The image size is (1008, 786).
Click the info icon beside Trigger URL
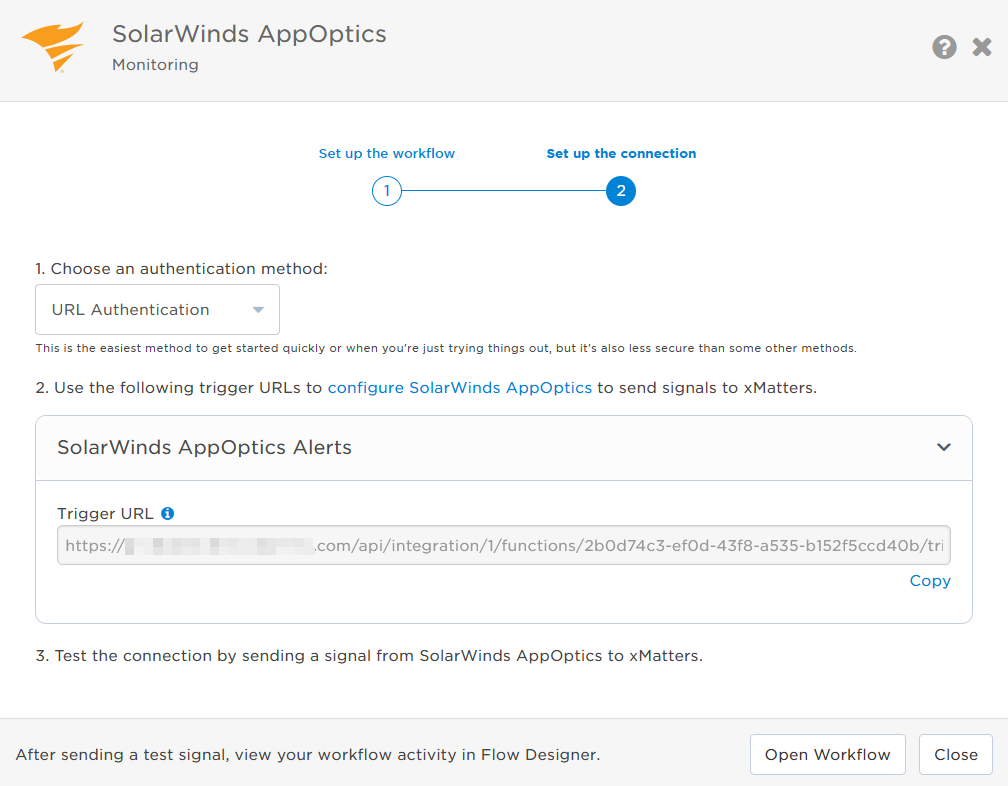[x=168, y=512]
